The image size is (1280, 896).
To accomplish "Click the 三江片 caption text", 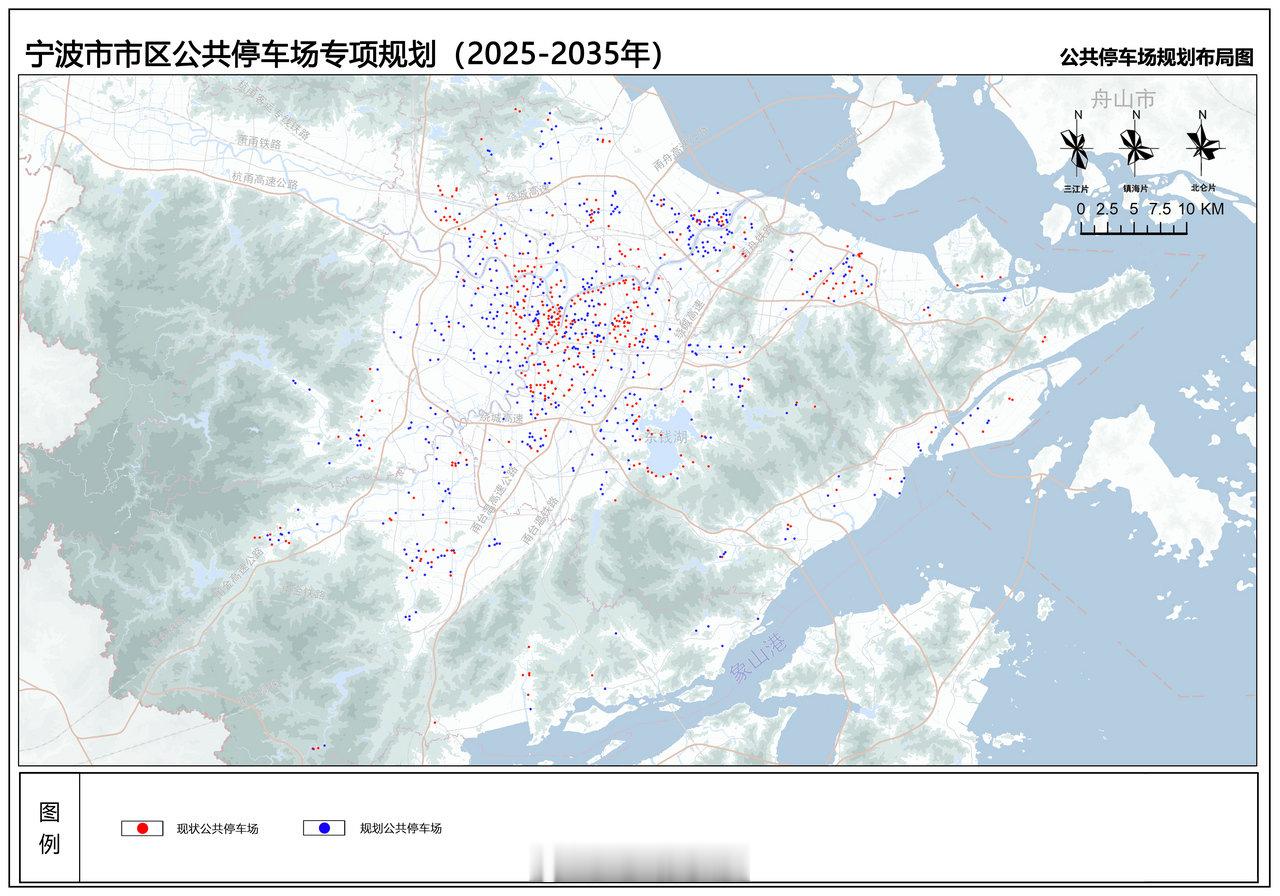I will 1077,187.
